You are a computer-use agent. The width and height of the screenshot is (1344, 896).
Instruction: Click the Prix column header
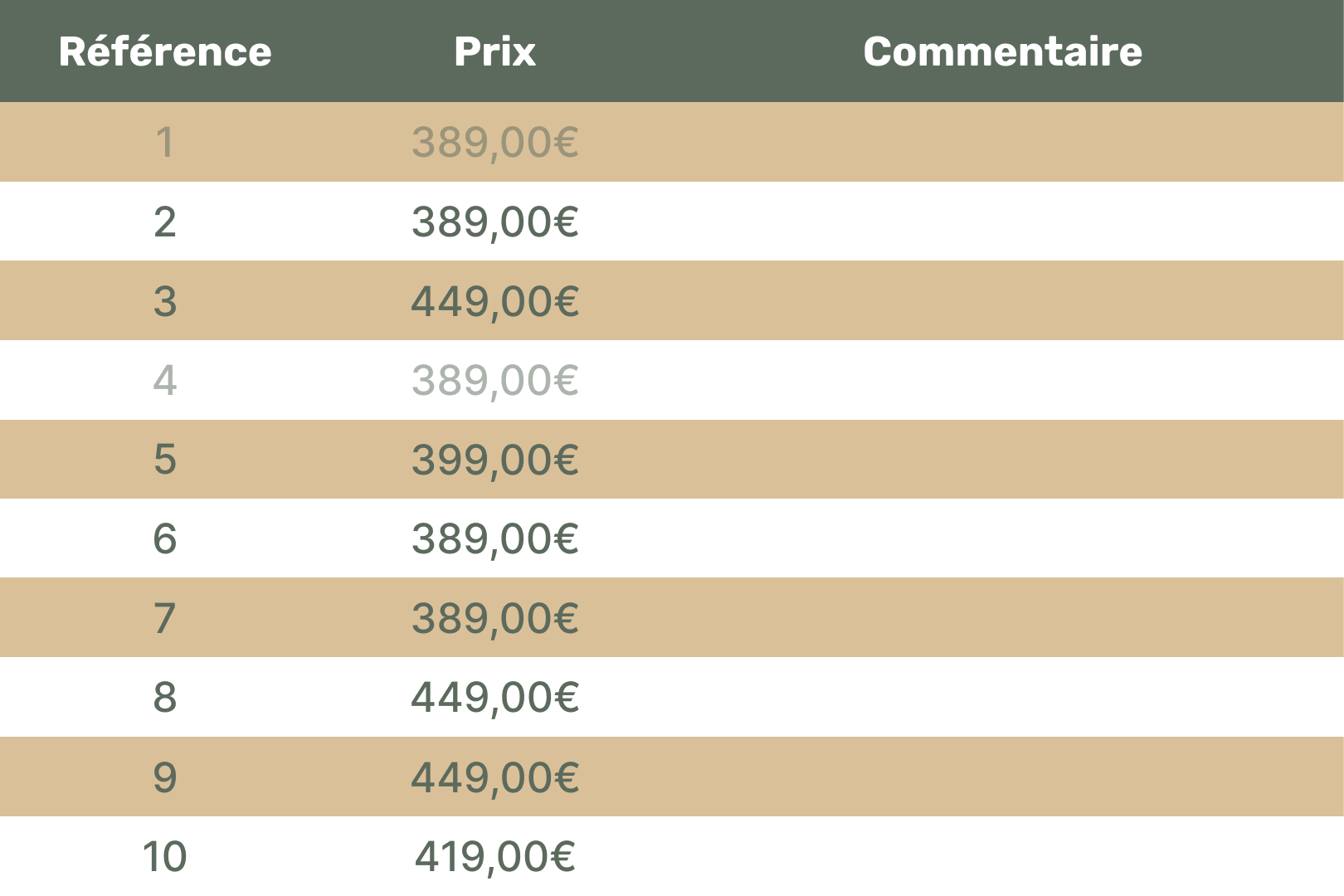pos(494,51)
